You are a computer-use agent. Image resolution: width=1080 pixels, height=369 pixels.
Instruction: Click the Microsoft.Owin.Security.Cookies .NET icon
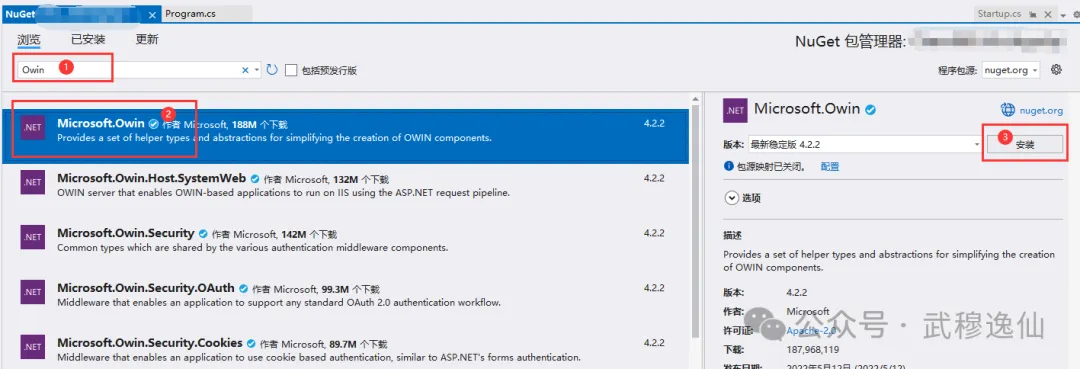tap(32, 346)
